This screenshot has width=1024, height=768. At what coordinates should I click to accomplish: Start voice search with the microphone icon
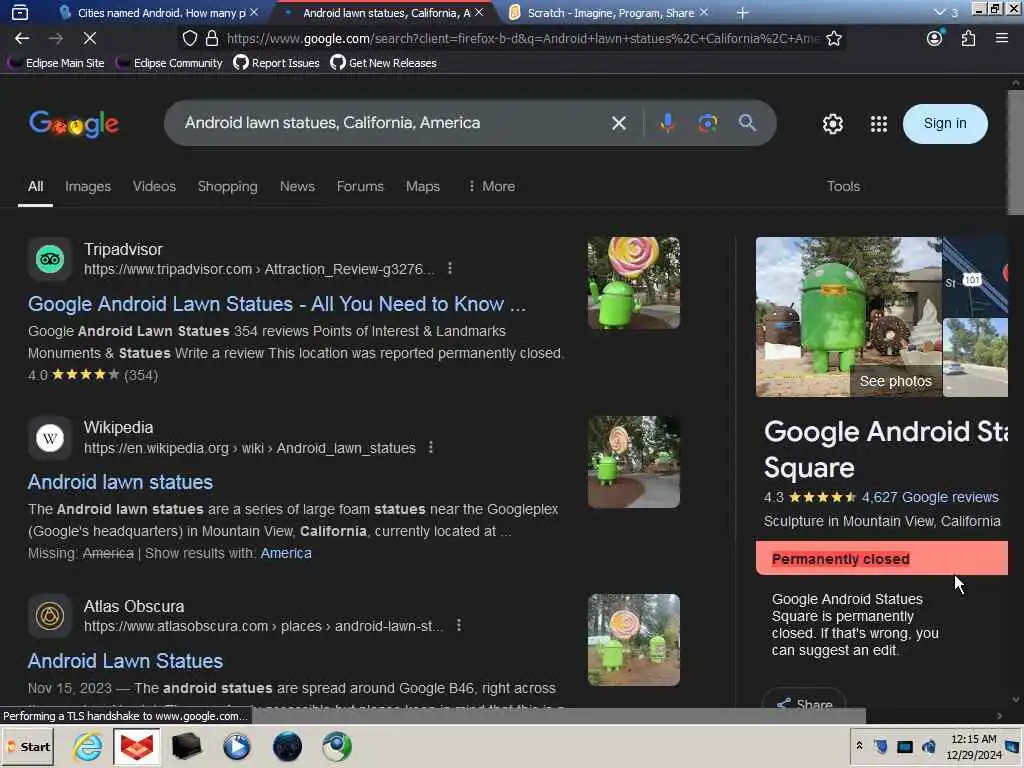pyautogui.click(x=667, y=123)
